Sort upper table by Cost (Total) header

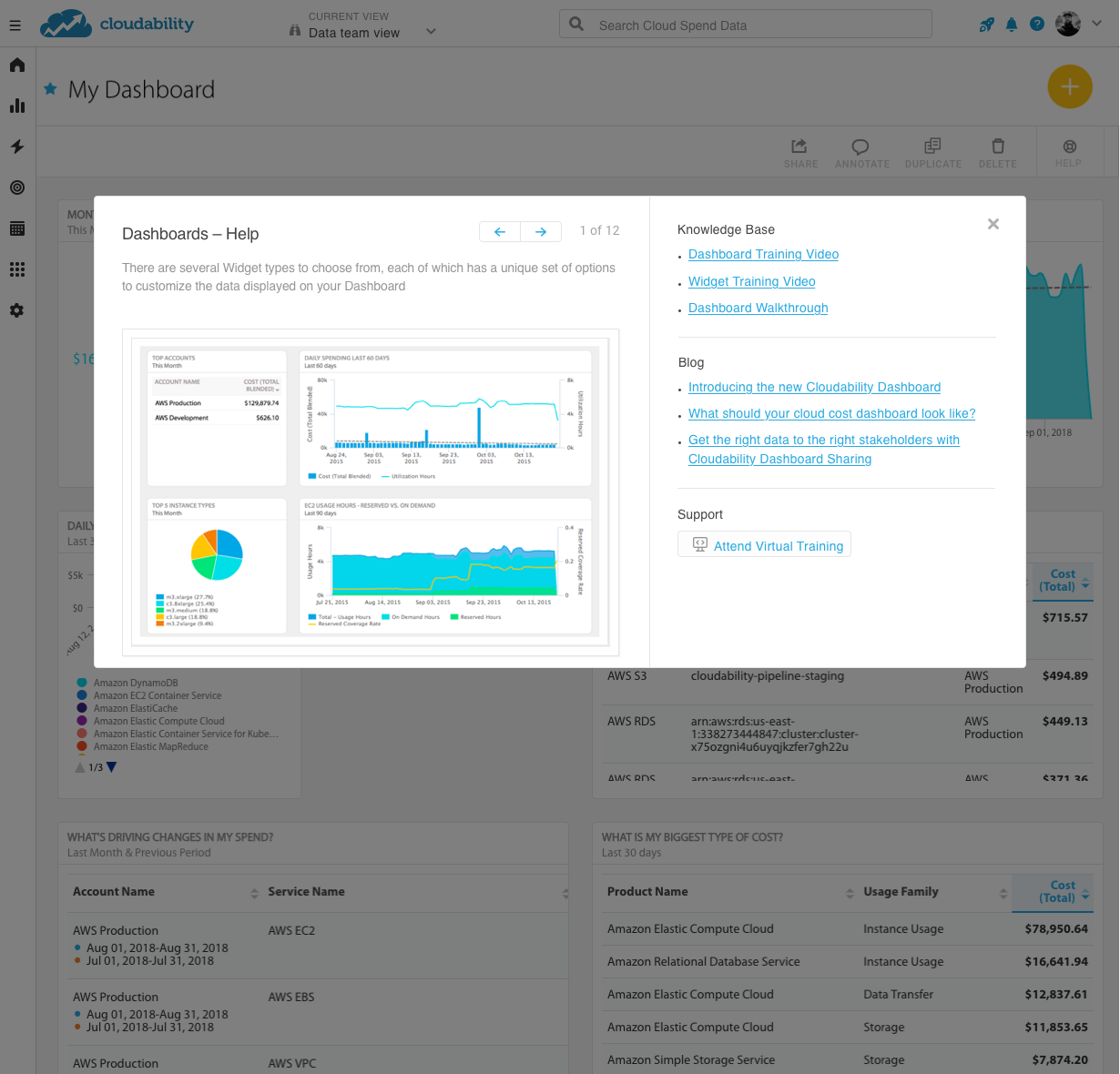pos(1064,581)
